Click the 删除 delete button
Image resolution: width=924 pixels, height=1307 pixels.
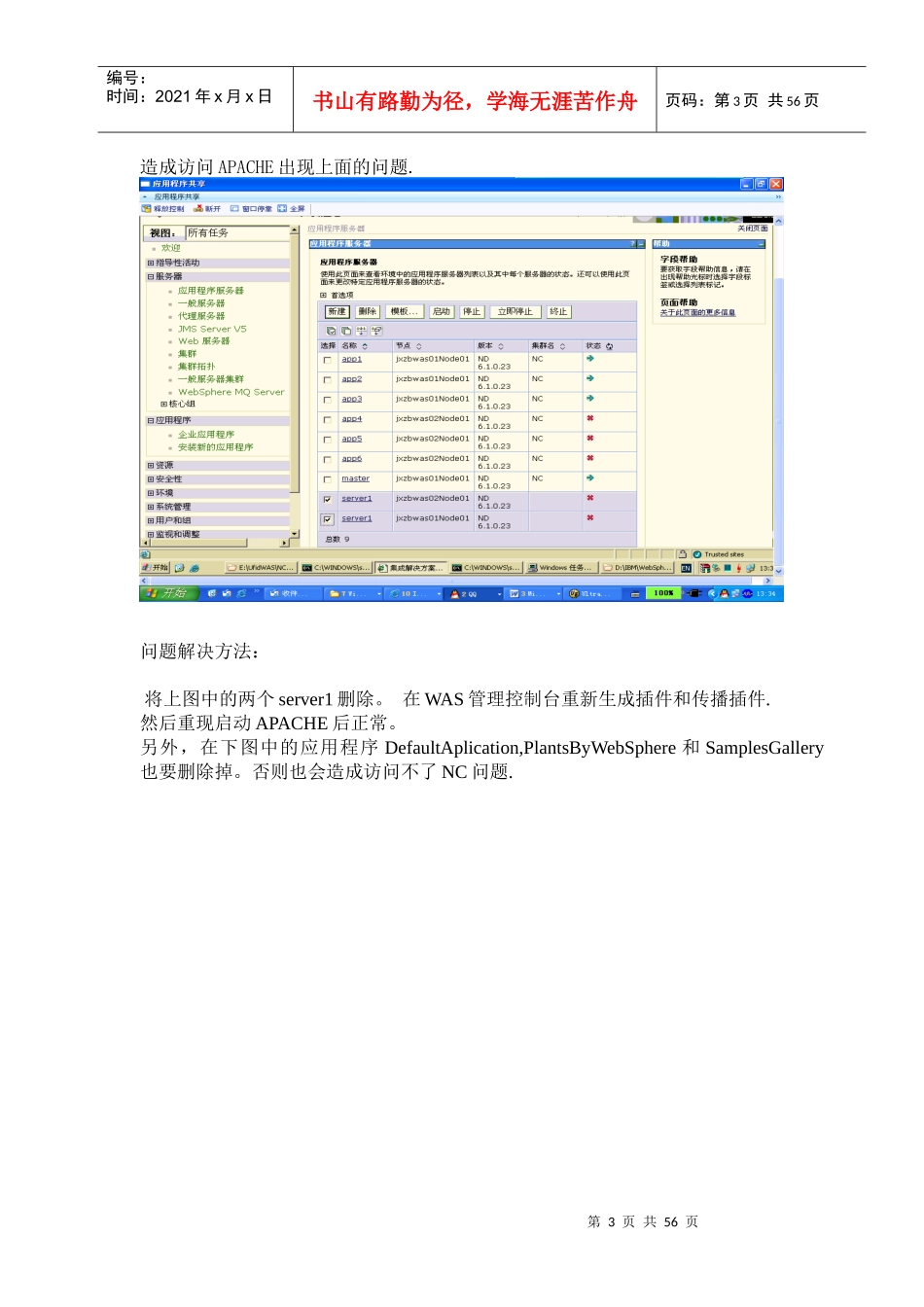(367, 312)
